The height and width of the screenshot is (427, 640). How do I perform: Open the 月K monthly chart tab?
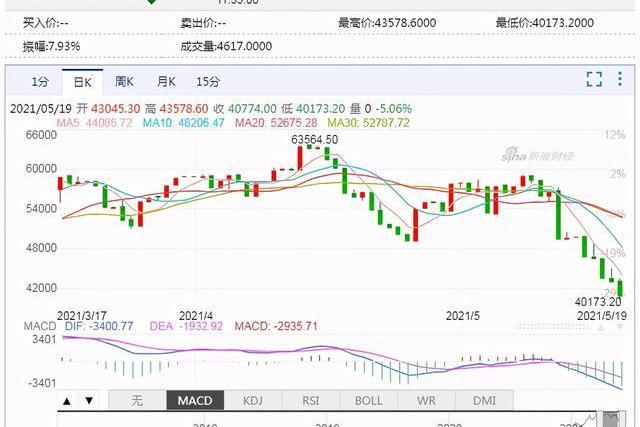click(x=165, y=81)
